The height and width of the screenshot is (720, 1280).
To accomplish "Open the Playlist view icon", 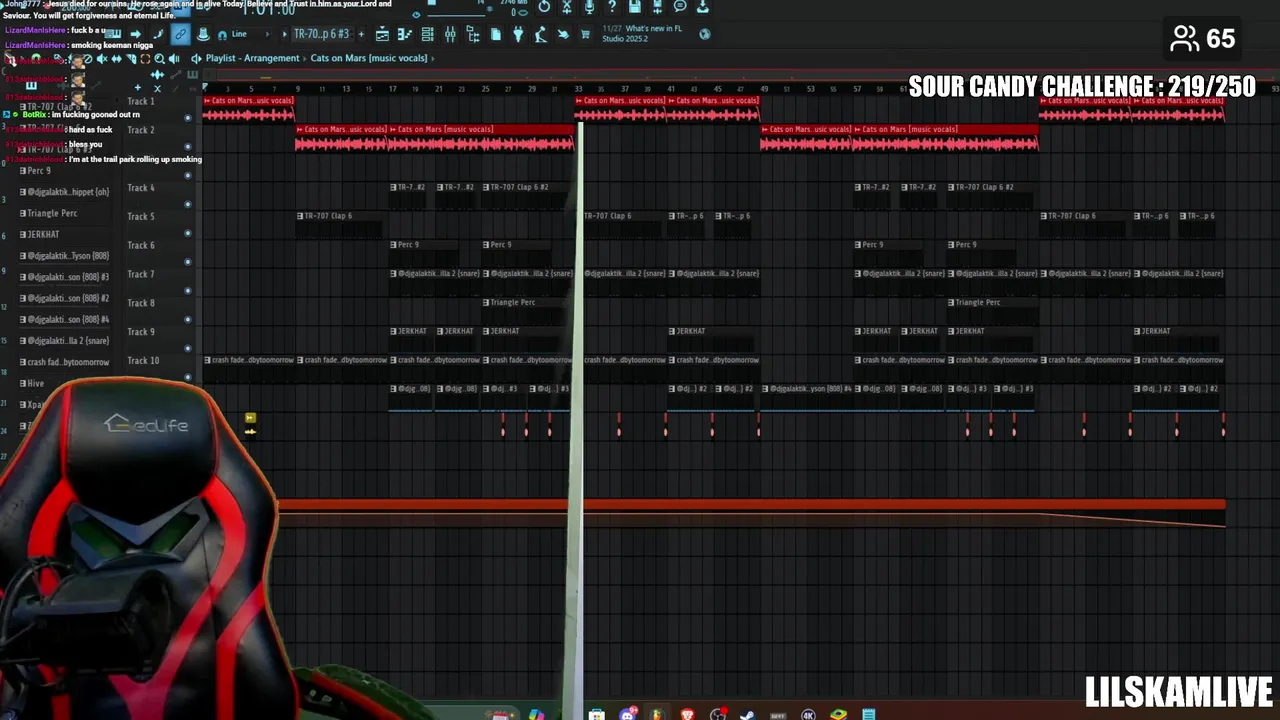I will tap(382, 34).
